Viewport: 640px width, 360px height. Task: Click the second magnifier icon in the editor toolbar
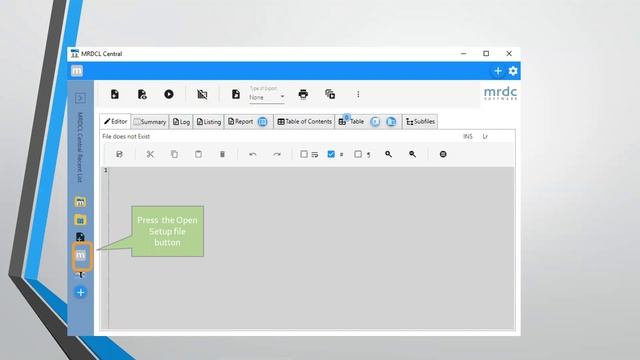[x=413, y=154]
